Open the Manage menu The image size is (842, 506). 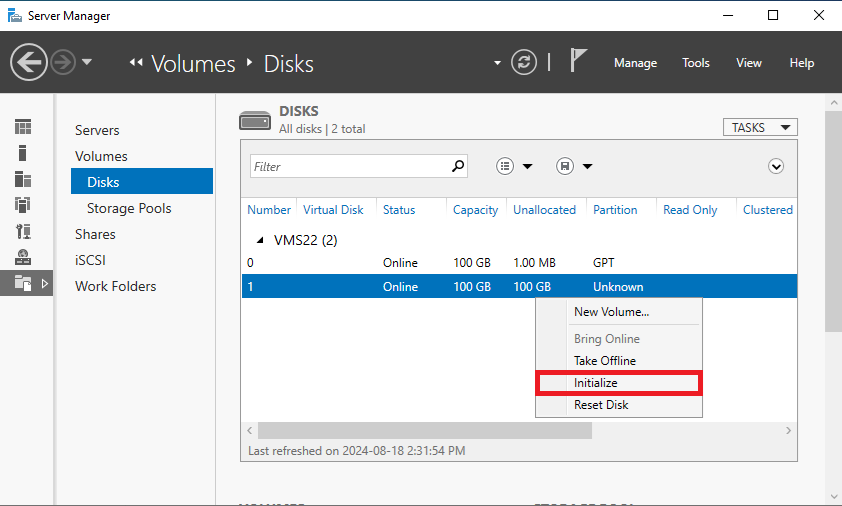click(635, 63)
